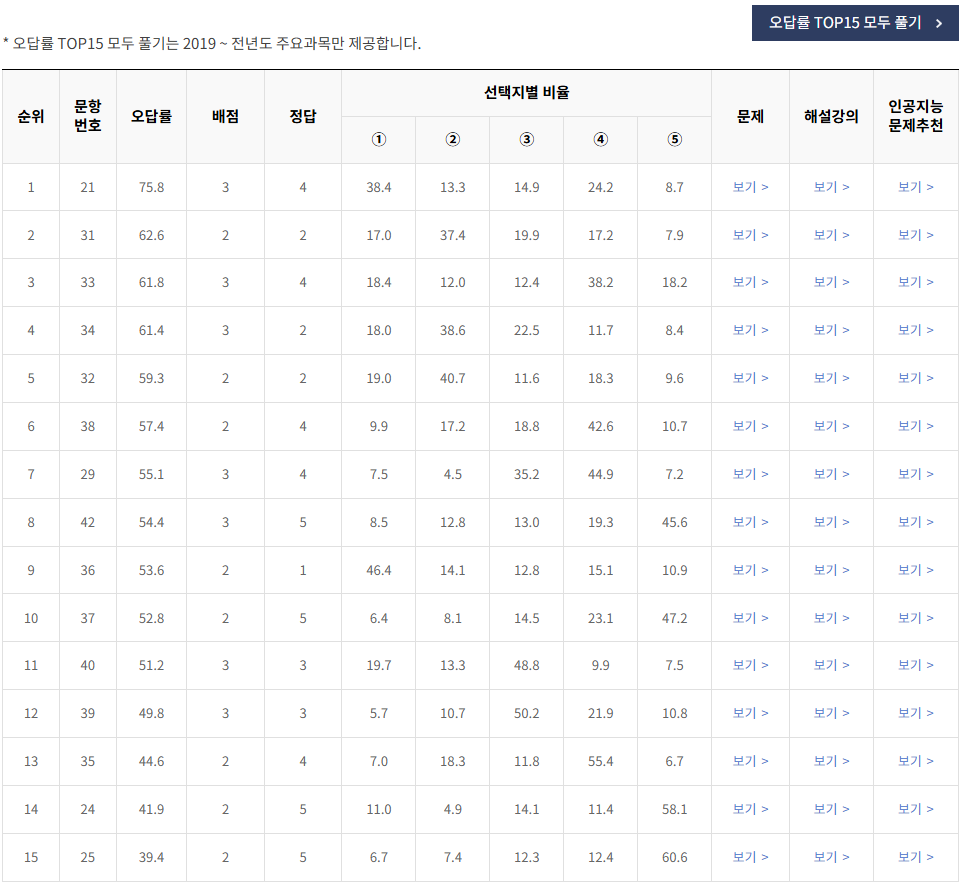Open AI 문제추천 for question 37
This screenshot has width=971, height=892.
(x=915, y=618)
